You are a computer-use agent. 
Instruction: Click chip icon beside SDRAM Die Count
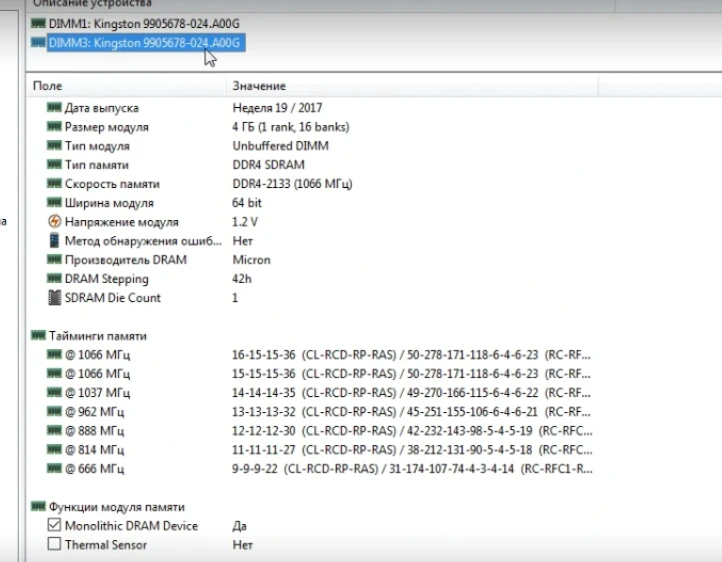click(x=54, y=297)
